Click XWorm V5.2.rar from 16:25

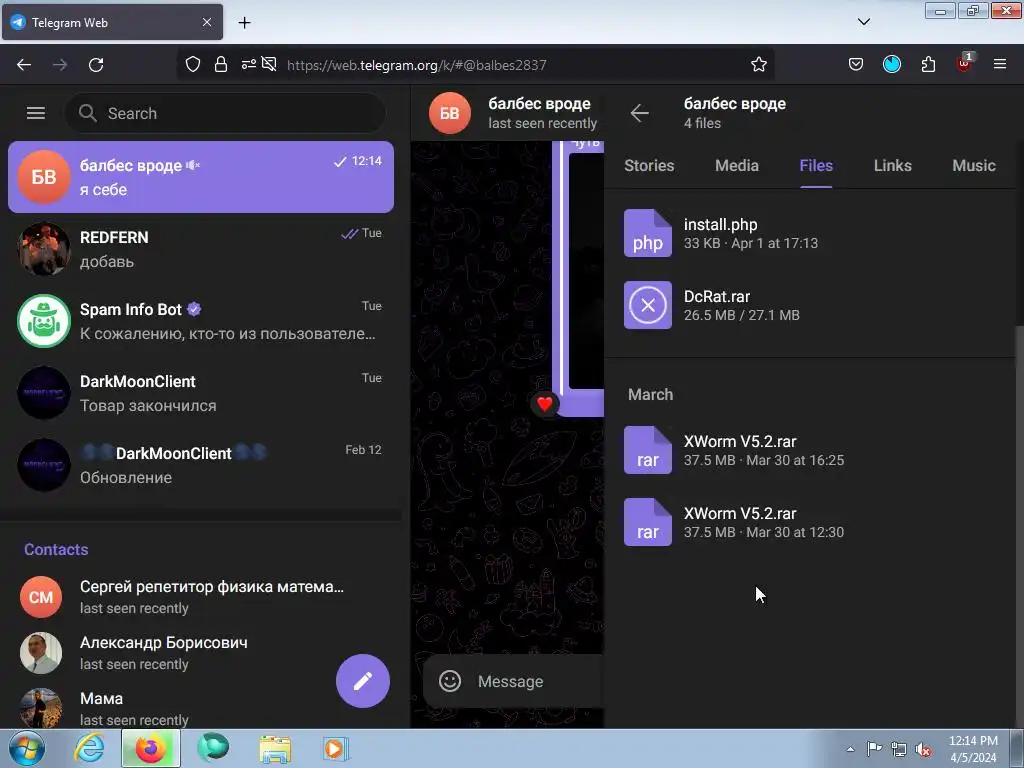point(740,441)
